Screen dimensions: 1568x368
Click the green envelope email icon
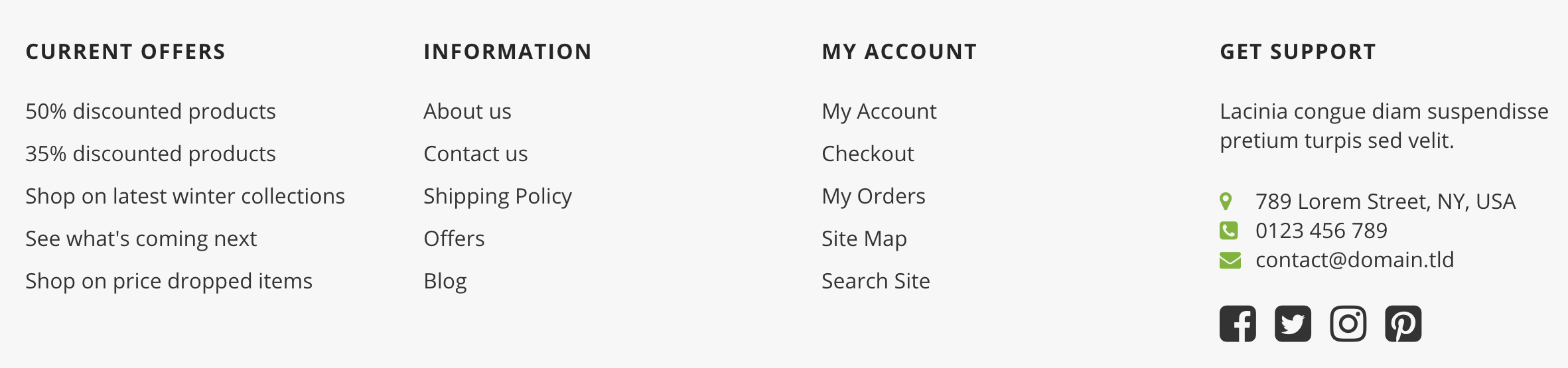(x=1230, y=260)
